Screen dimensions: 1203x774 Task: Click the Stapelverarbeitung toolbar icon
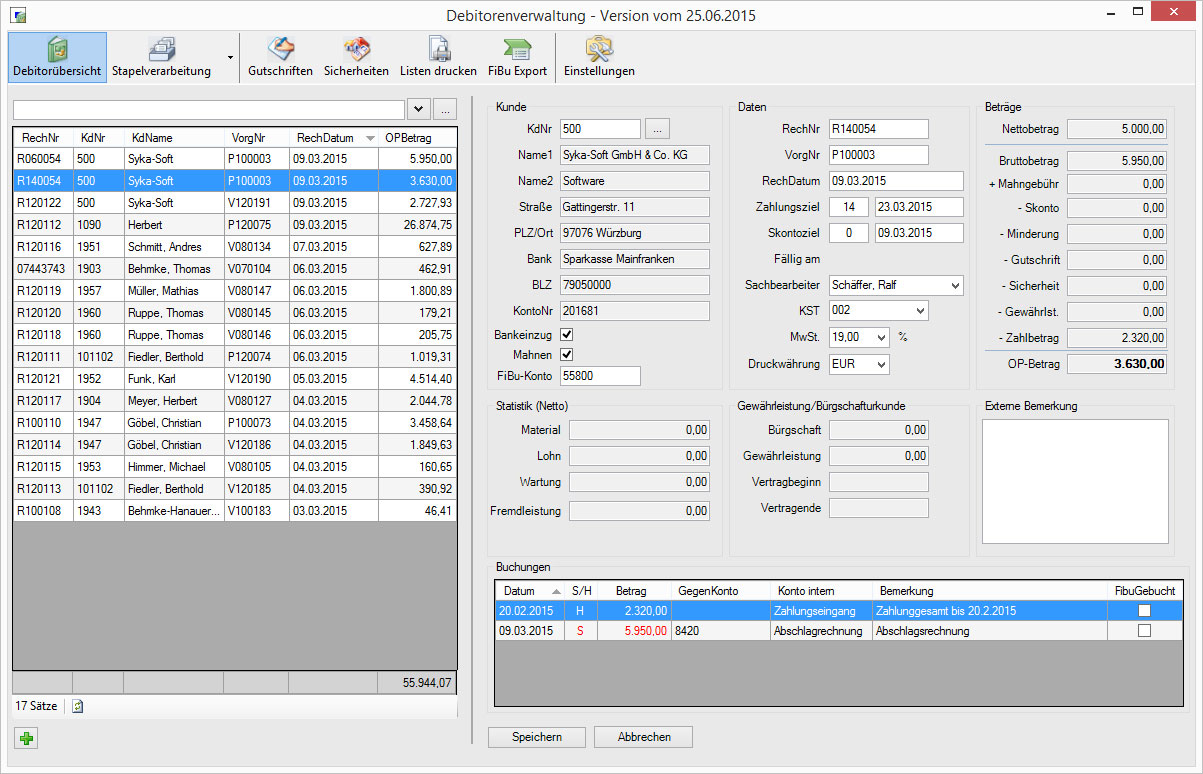161,50
